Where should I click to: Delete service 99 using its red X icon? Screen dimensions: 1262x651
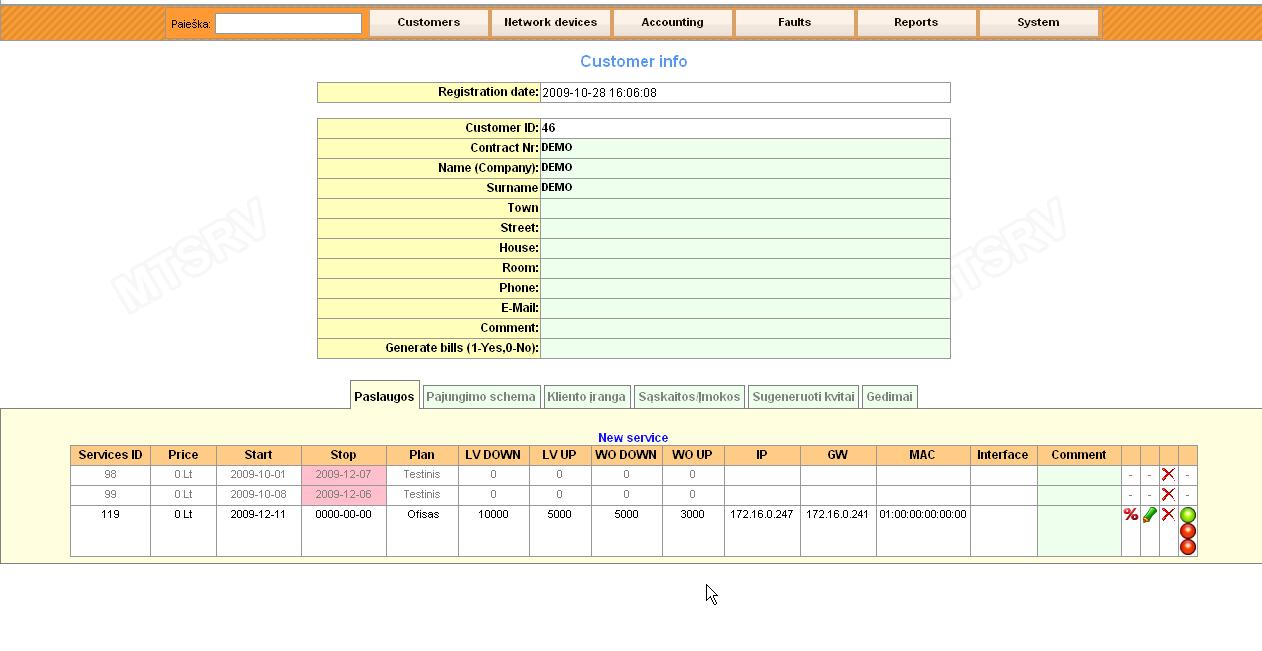[1168, 494]
